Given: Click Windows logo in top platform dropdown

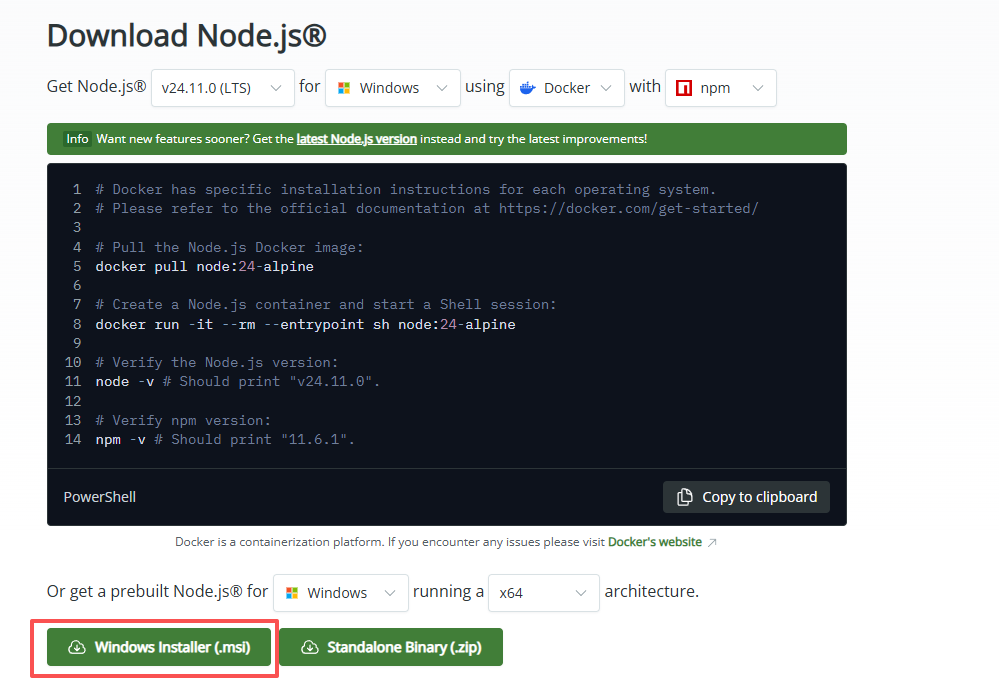Looking at the screenshot, I should [344, 88].
